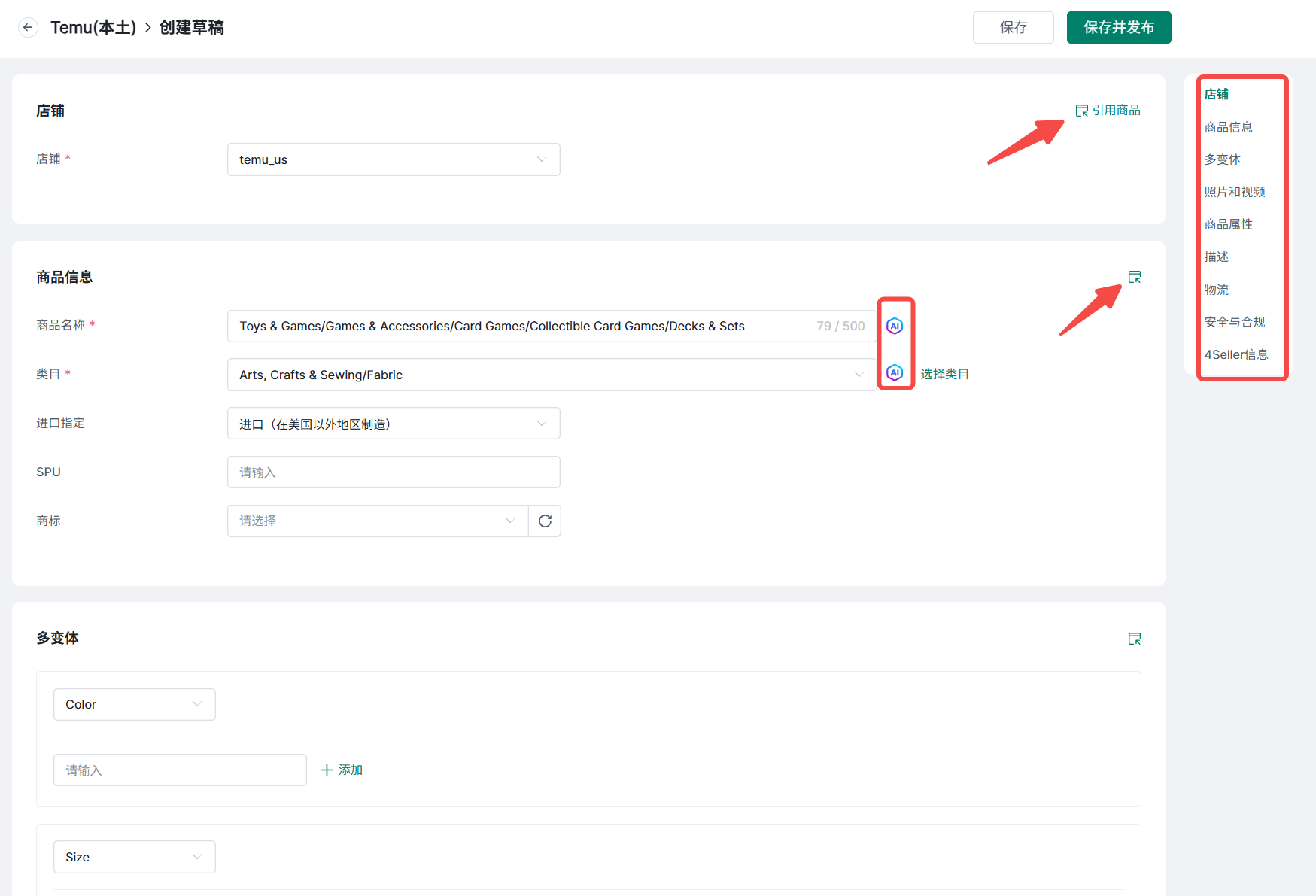1316x896 pixels.
Task: Click plus 添加 to add variant value
Action: click(342, 770)
